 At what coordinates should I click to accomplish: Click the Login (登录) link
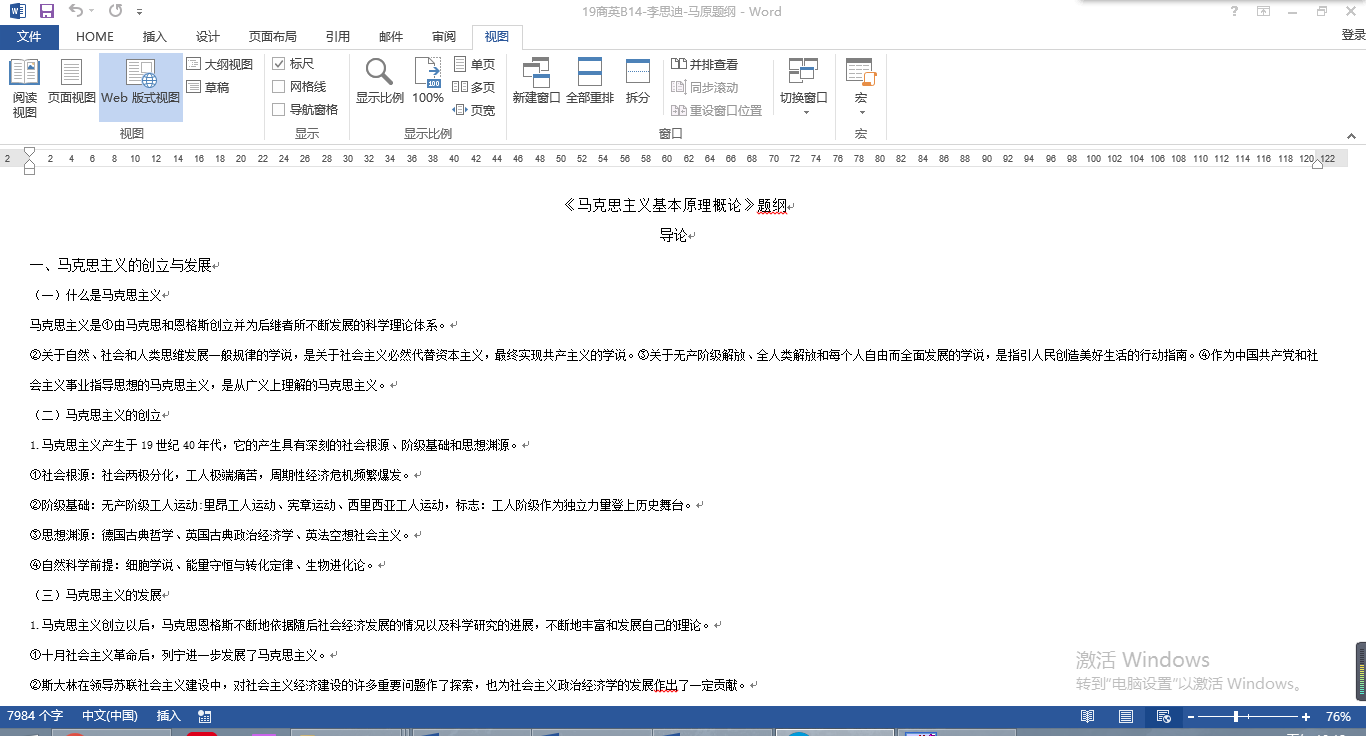coord(1352,35)
